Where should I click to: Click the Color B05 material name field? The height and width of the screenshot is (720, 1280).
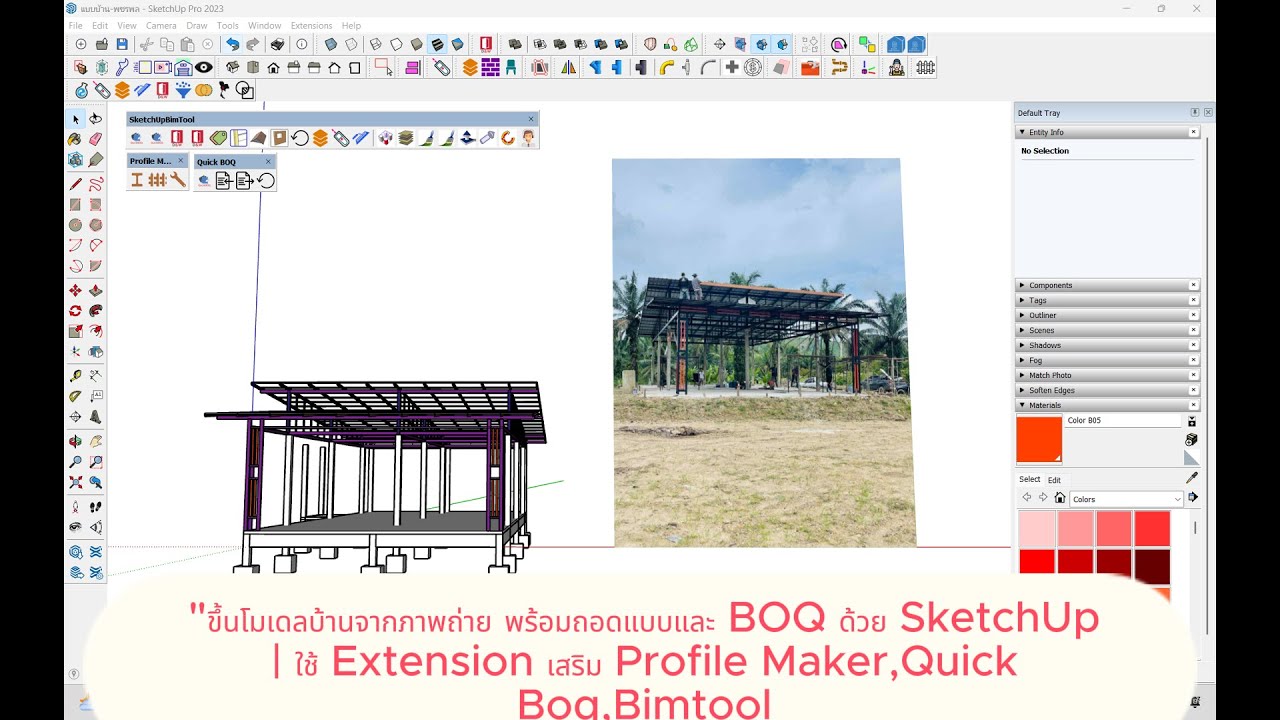coord(1123,421)
